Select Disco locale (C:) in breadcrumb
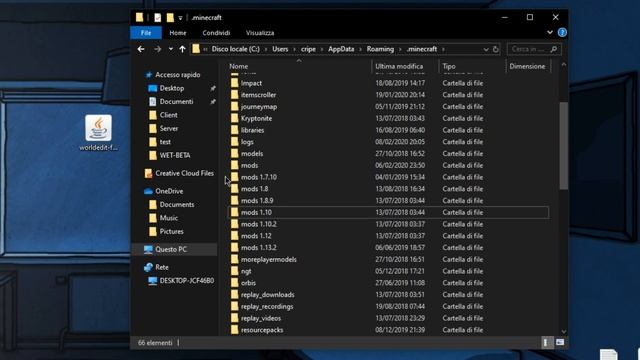Viewport: 640px width, 360px height. (236, 49)
